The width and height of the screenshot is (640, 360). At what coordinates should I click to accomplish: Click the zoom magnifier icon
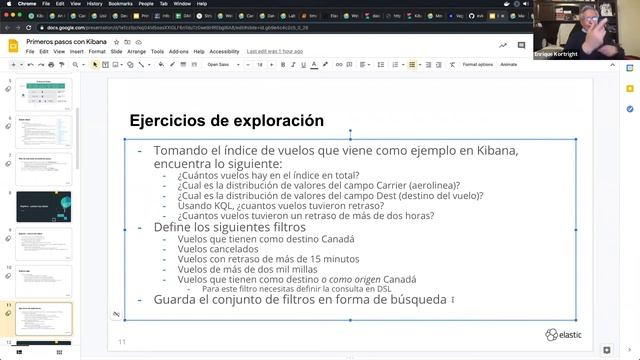coord(76,64)
